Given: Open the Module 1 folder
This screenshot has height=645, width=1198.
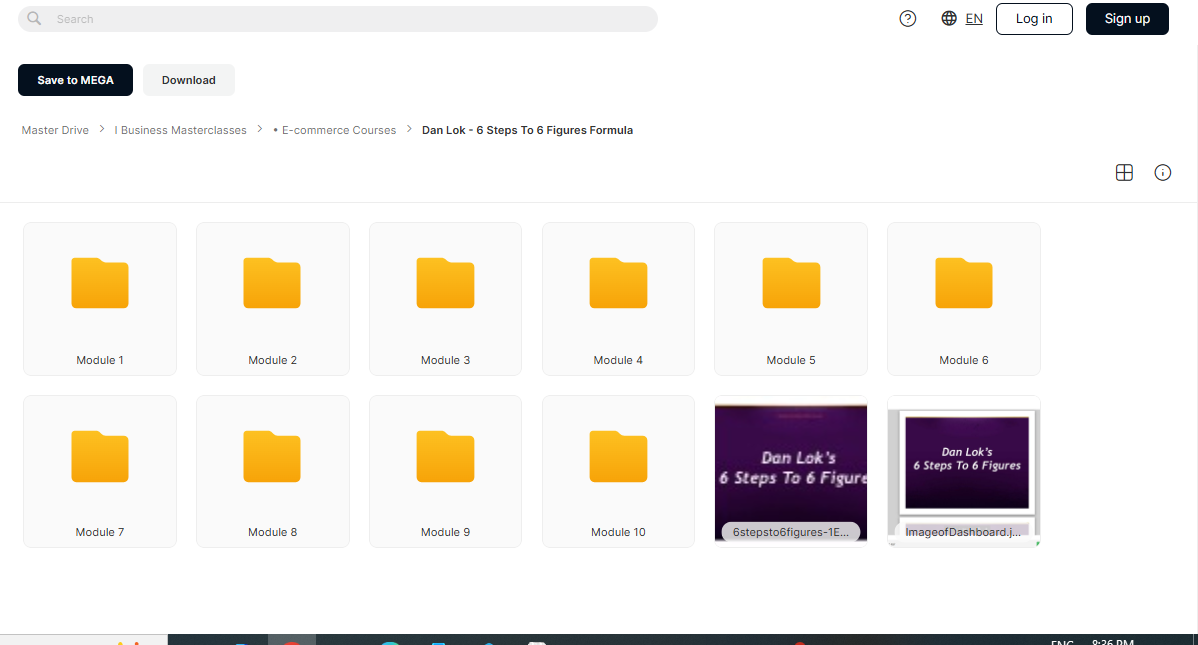Looking at the screenshot, I should 100,299.
